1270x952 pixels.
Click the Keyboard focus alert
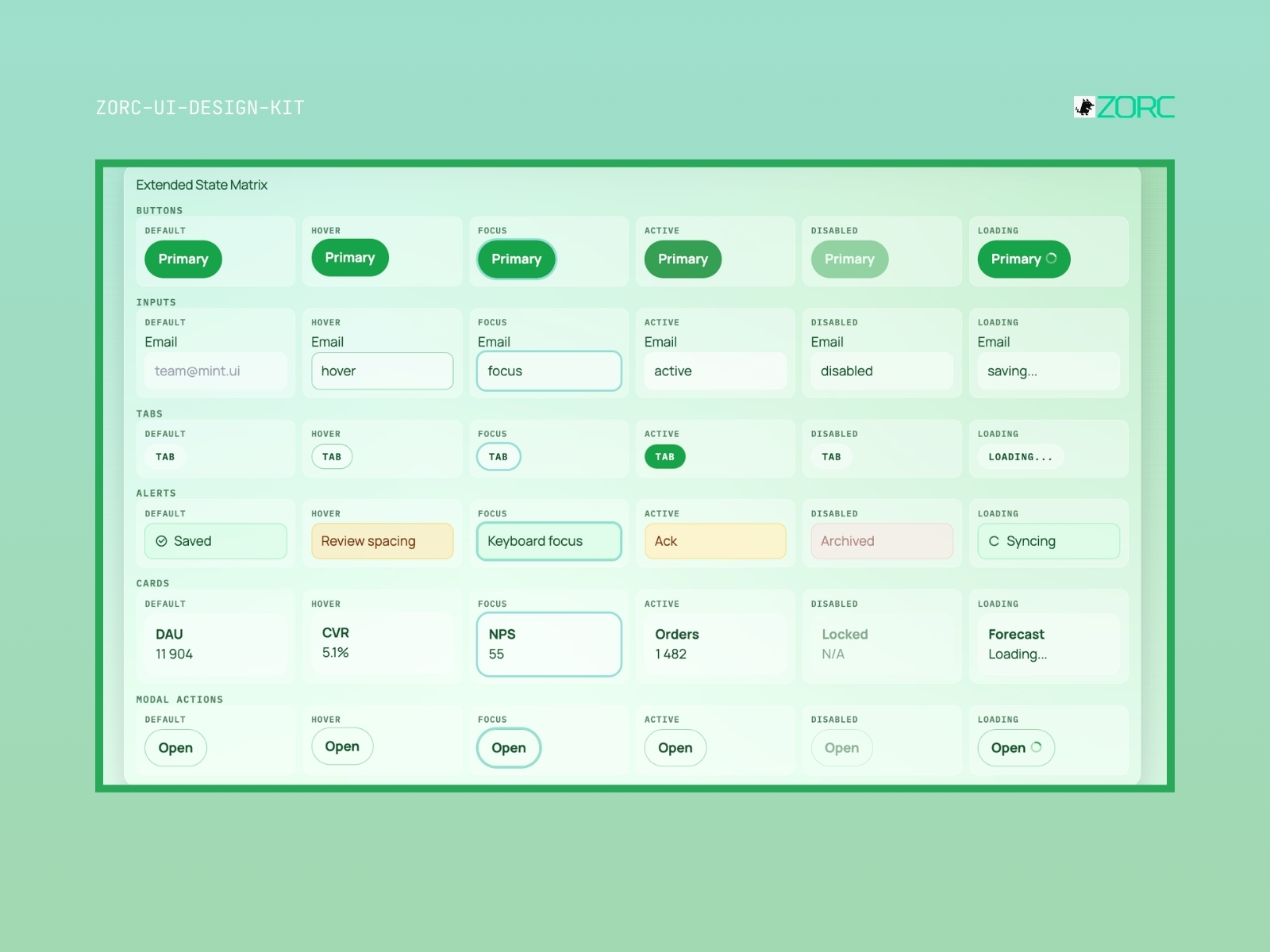tap(549, 541)
